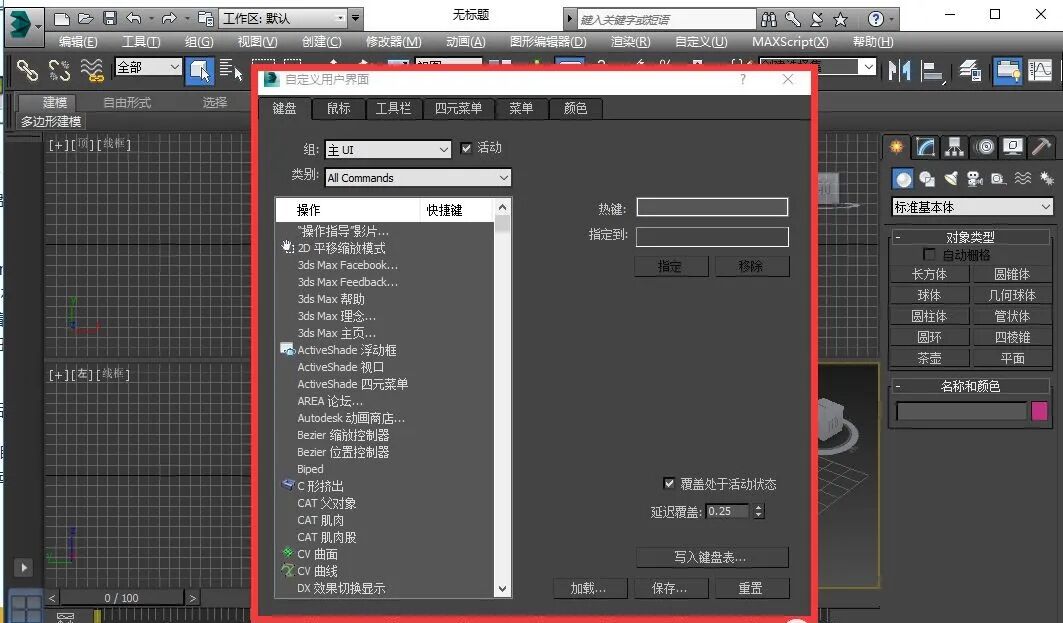Open the 渲染 menu

(x=631, y=41)
